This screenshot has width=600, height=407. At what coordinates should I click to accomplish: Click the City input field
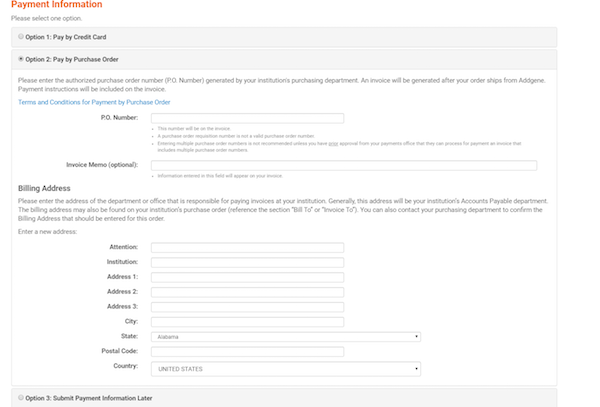coord(248,322)
